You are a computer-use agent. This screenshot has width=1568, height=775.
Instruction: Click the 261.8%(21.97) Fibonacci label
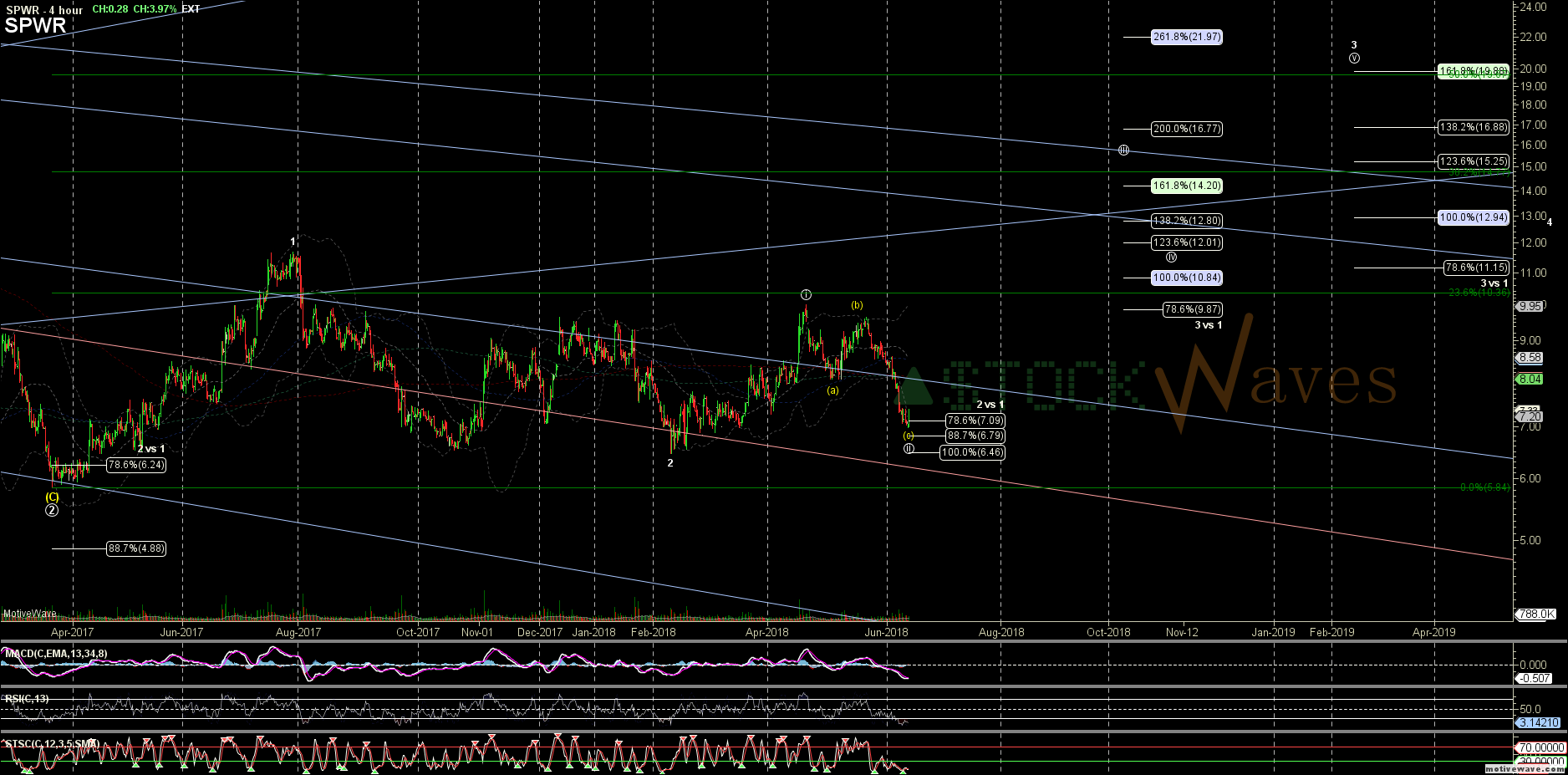tap(1187, 38)
